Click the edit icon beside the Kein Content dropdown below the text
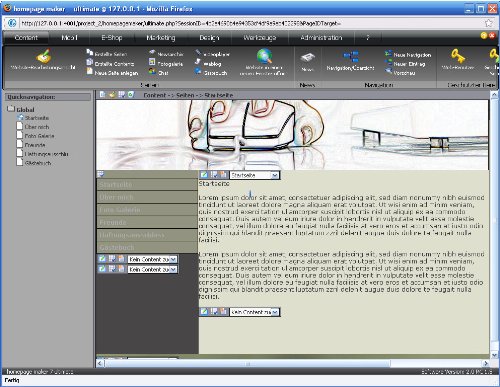This screenshot has width=500, height=387. 204,312
